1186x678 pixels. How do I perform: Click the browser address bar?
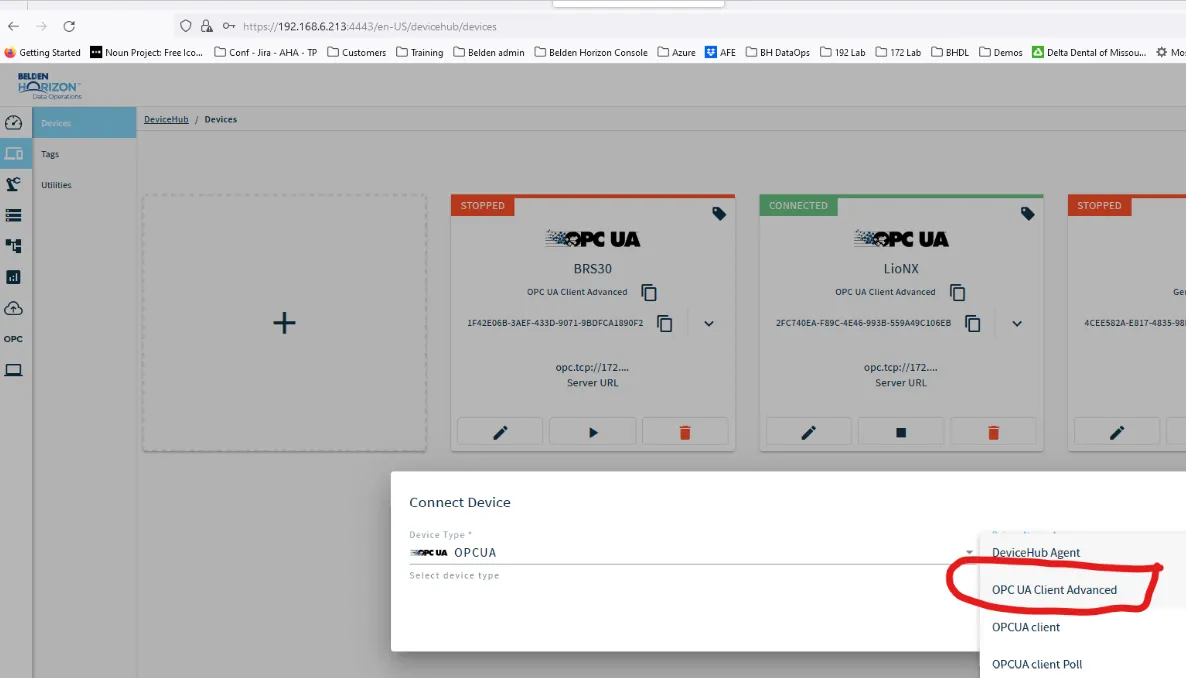pyautogui.click(x=681, y=26)
